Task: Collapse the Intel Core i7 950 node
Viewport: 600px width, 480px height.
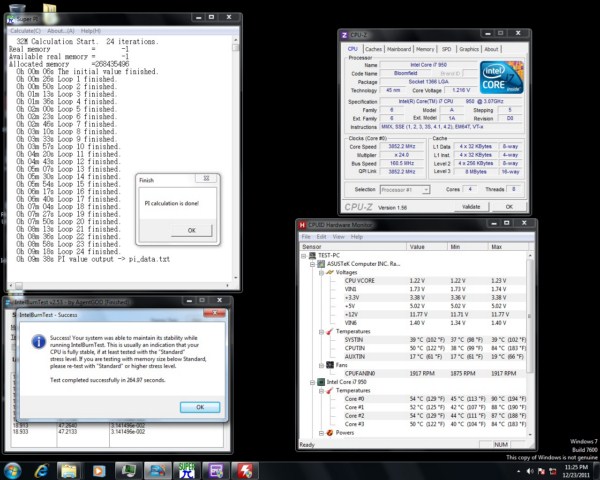Action: coord(312,382)
